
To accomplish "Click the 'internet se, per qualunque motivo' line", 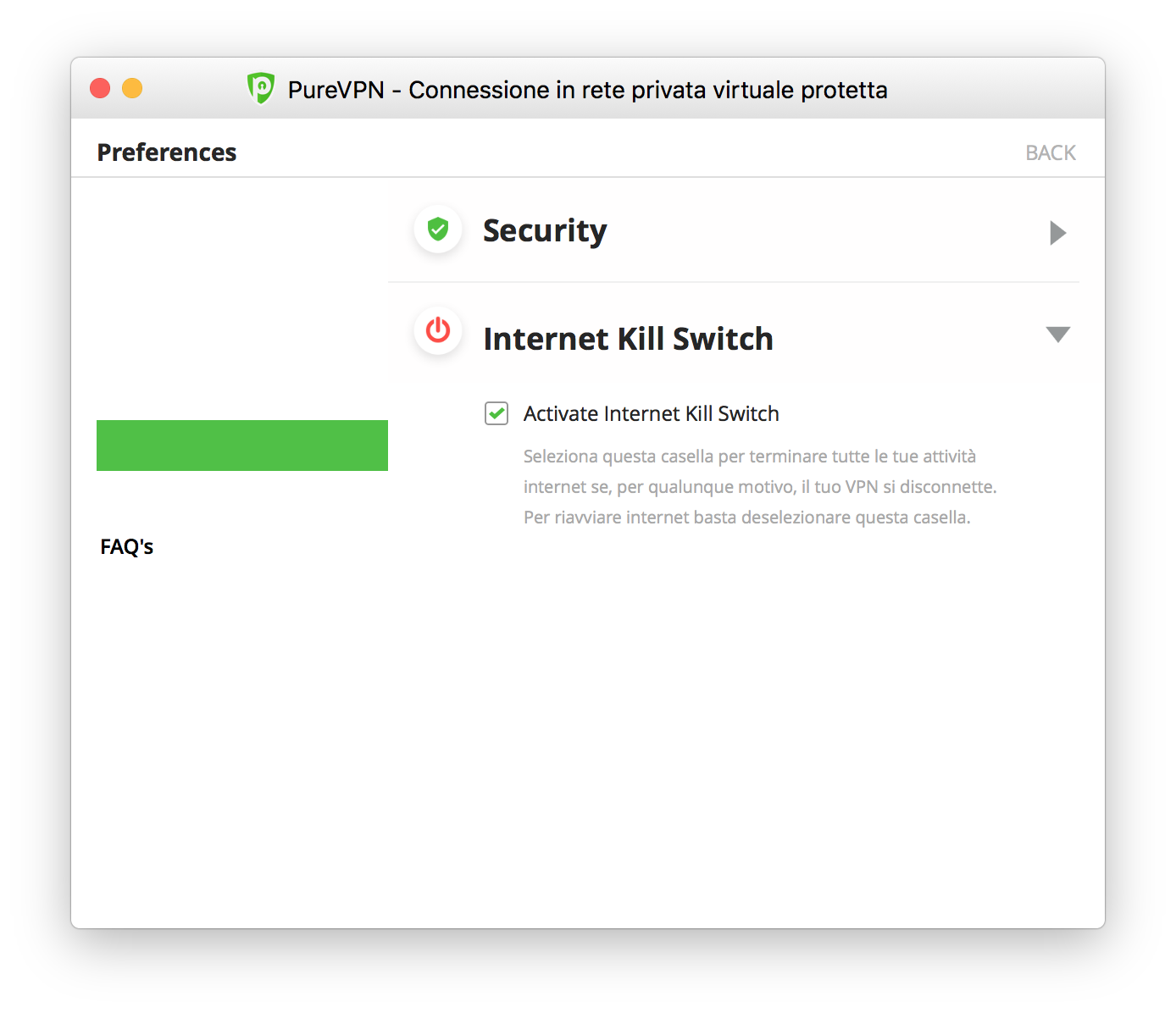I will (760, 487).
